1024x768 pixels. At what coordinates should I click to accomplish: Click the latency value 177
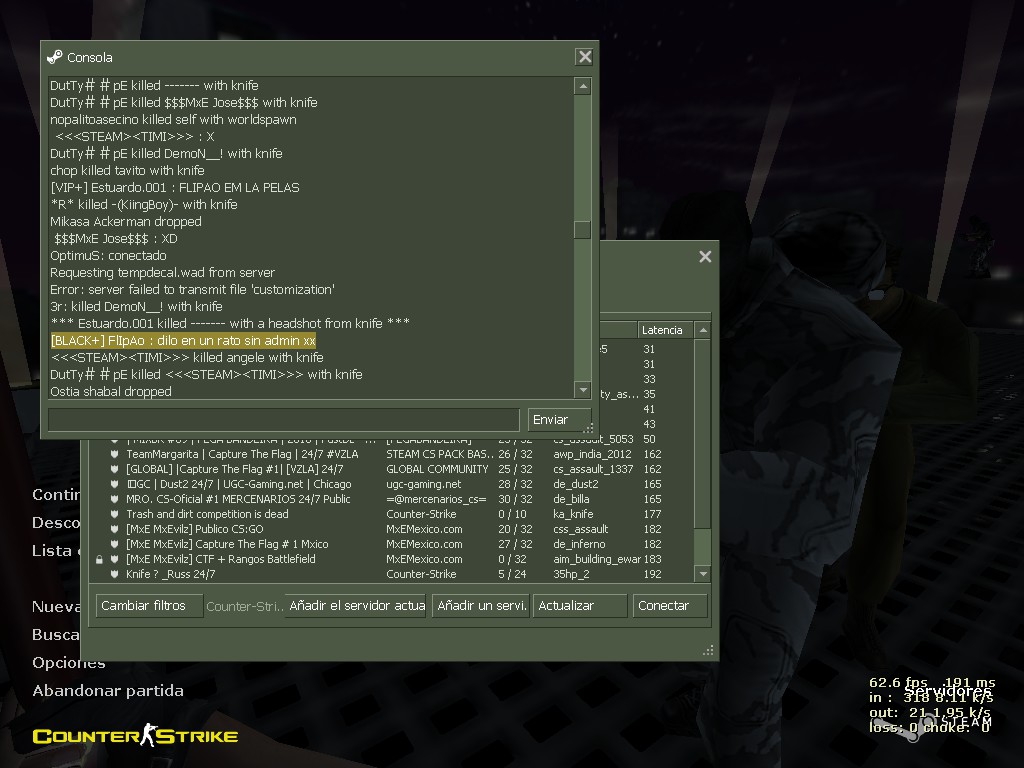[x=652, y=514]
